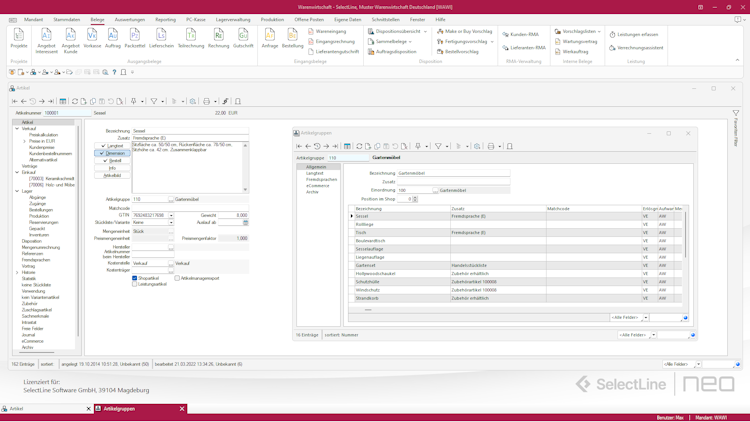
Task: Click the Artikelnummer field 100001
Action: [x=67, y=113]
